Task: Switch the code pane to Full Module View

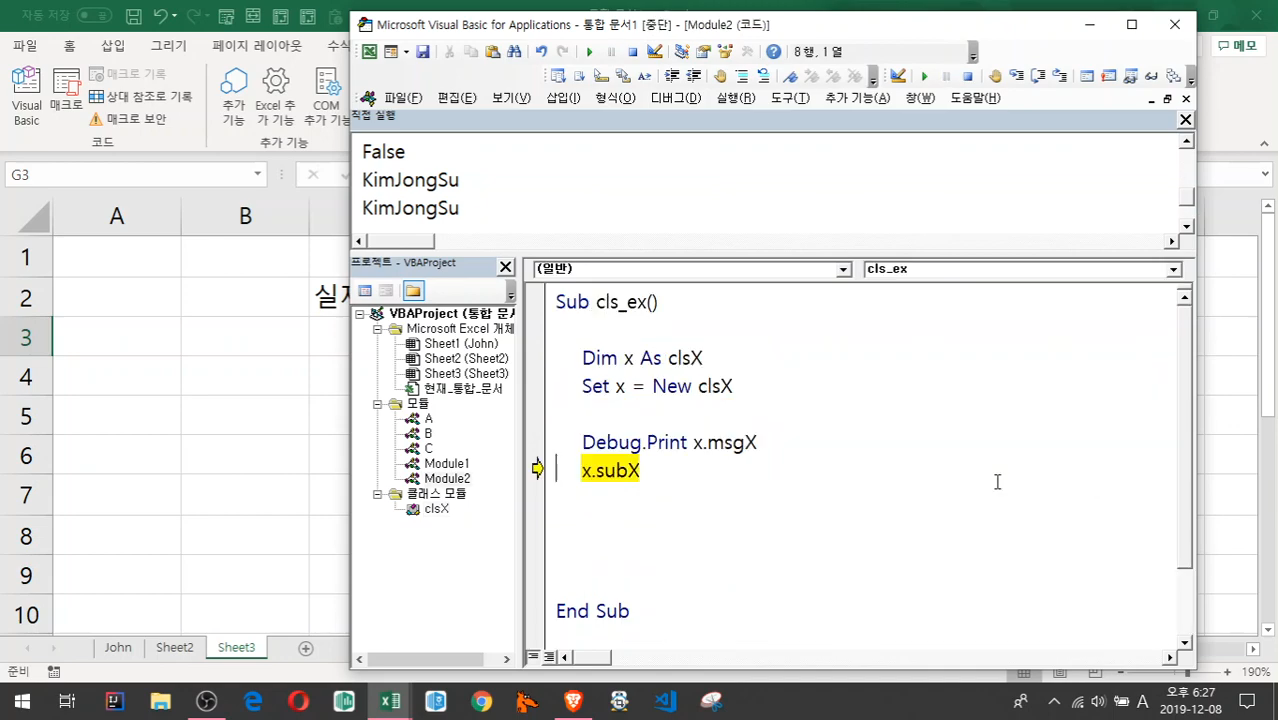Action: (x=549, y=657)
